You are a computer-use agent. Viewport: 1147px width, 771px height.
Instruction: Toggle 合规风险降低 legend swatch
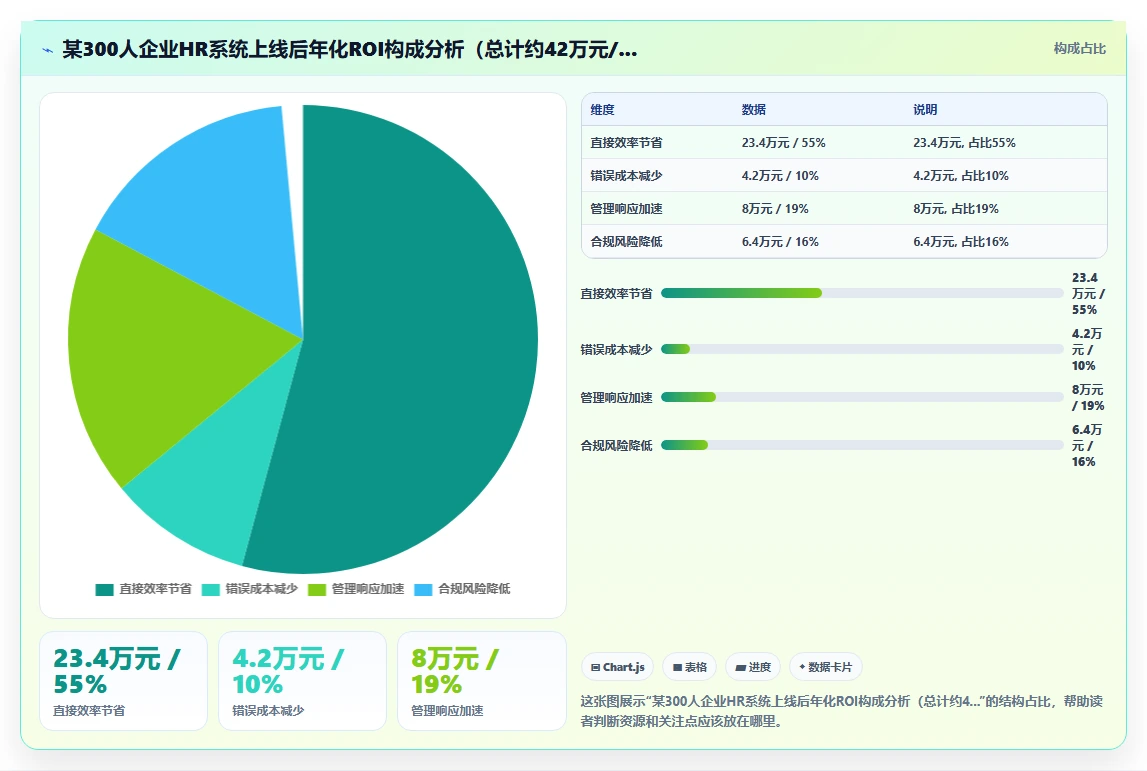423,590
